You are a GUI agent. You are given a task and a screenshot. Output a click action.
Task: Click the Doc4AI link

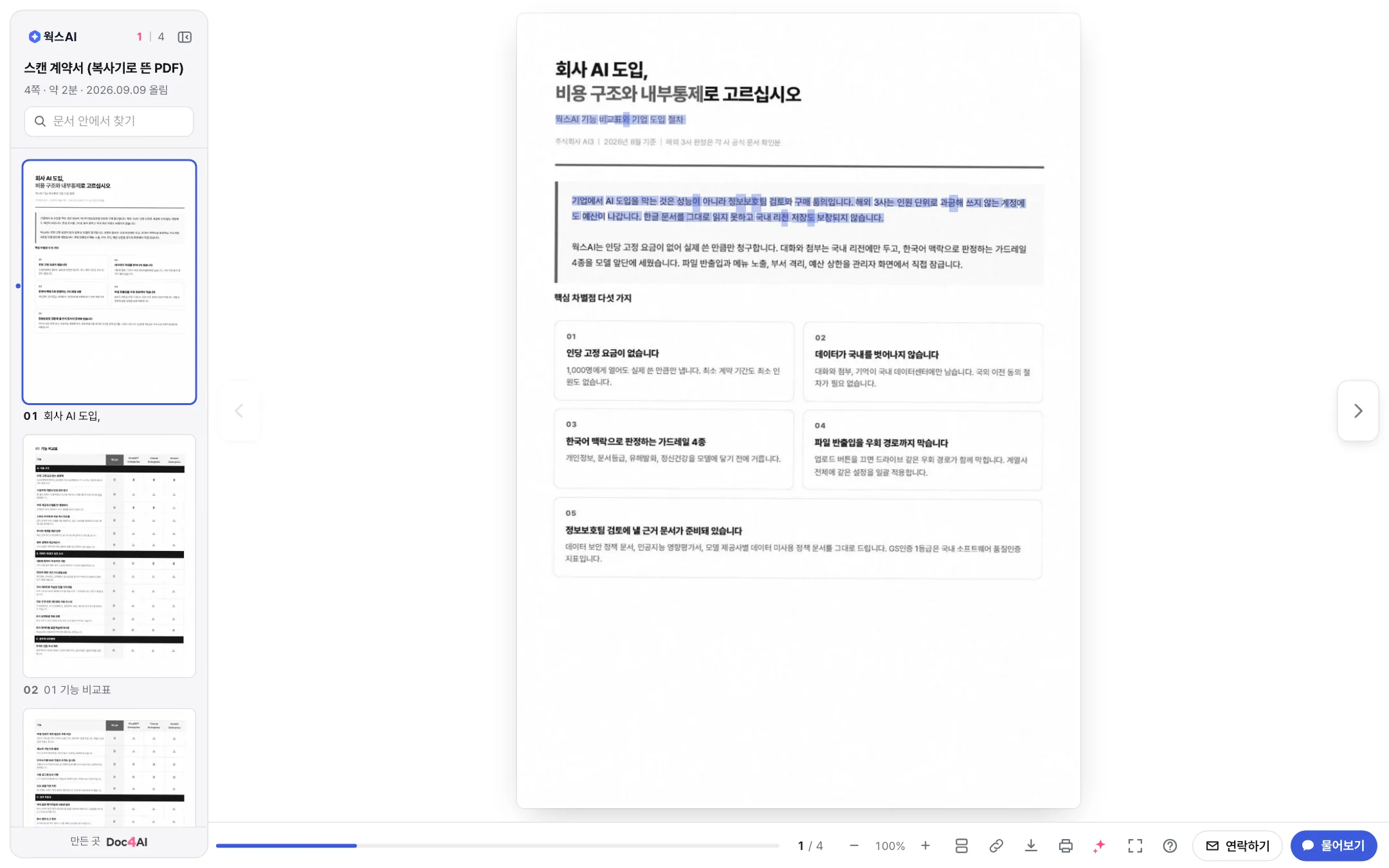coord(127,842)
